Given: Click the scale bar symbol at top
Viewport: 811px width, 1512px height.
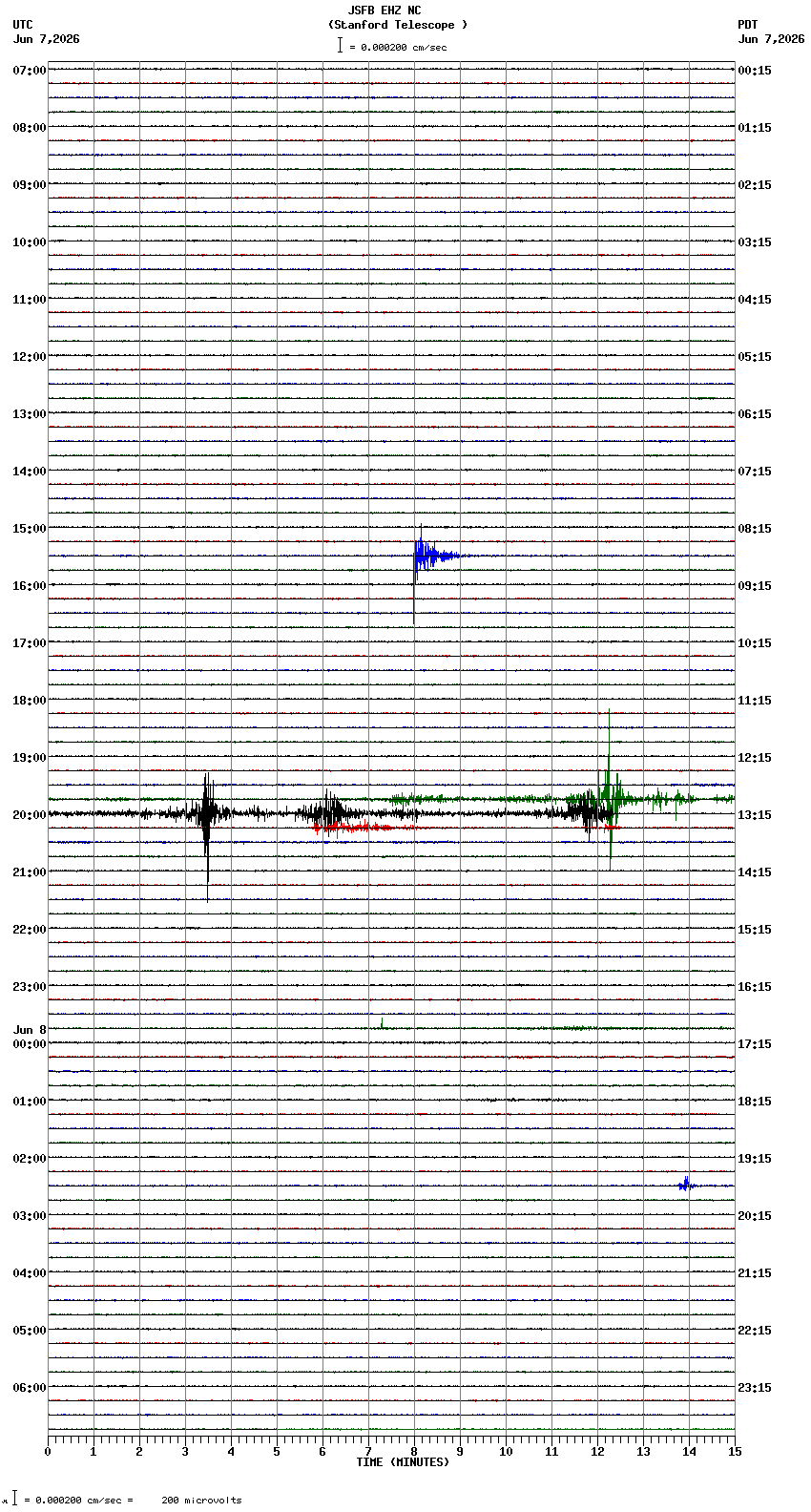Looking at the screenshot, I should tap(340, 45).
